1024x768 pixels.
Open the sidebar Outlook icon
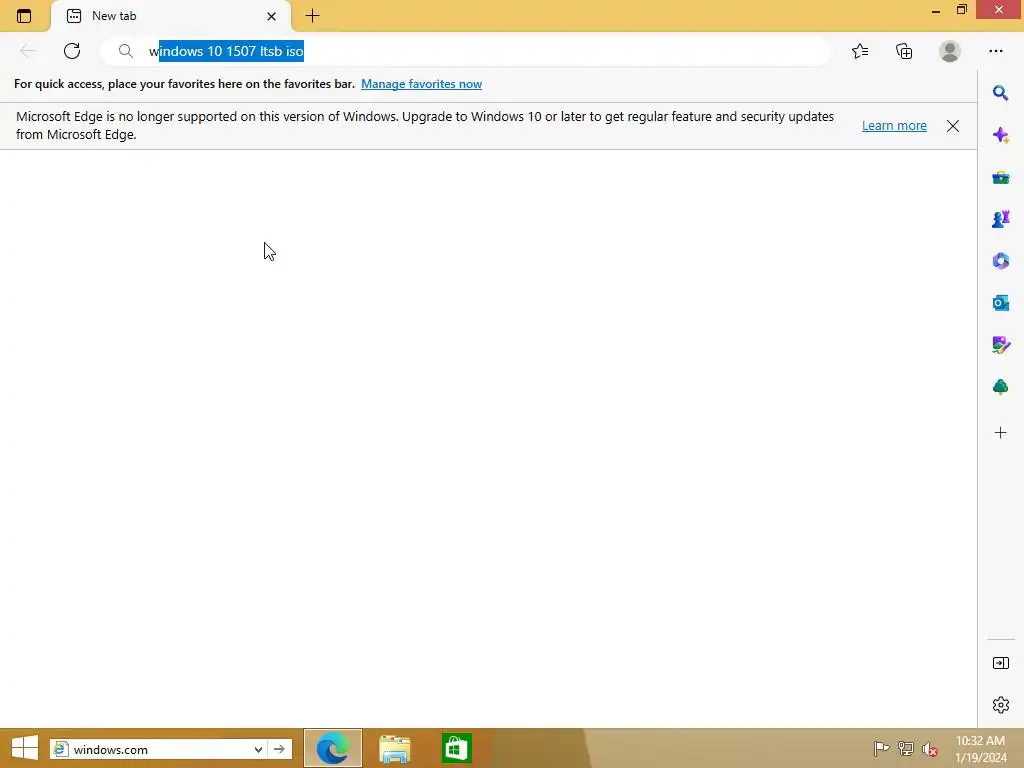pyautogui.click(x=1000, y=302)
